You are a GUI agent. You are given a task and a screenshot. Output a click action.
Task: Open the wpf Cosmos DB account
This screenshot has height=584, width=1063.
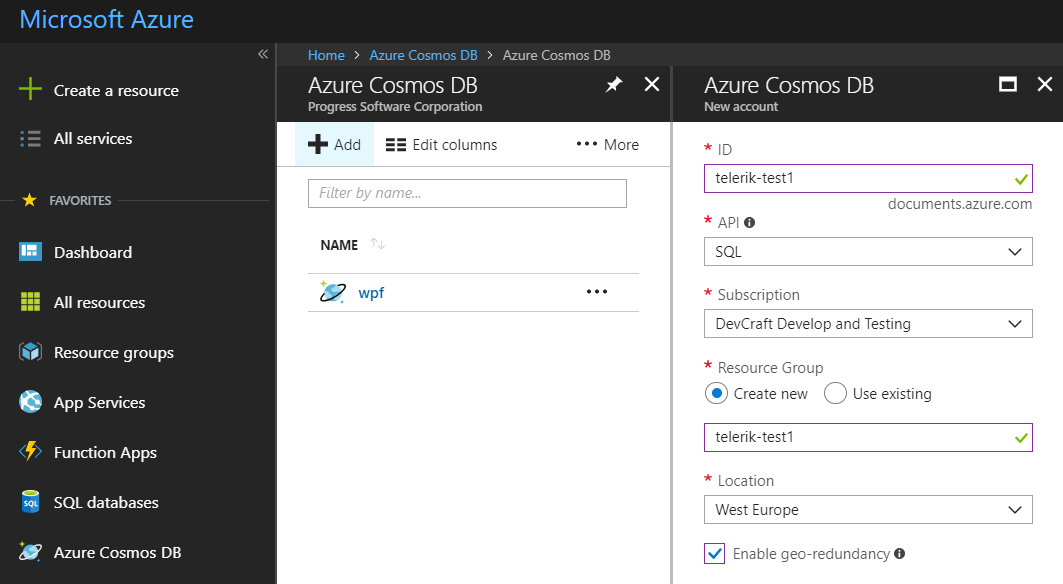[371, 292]
